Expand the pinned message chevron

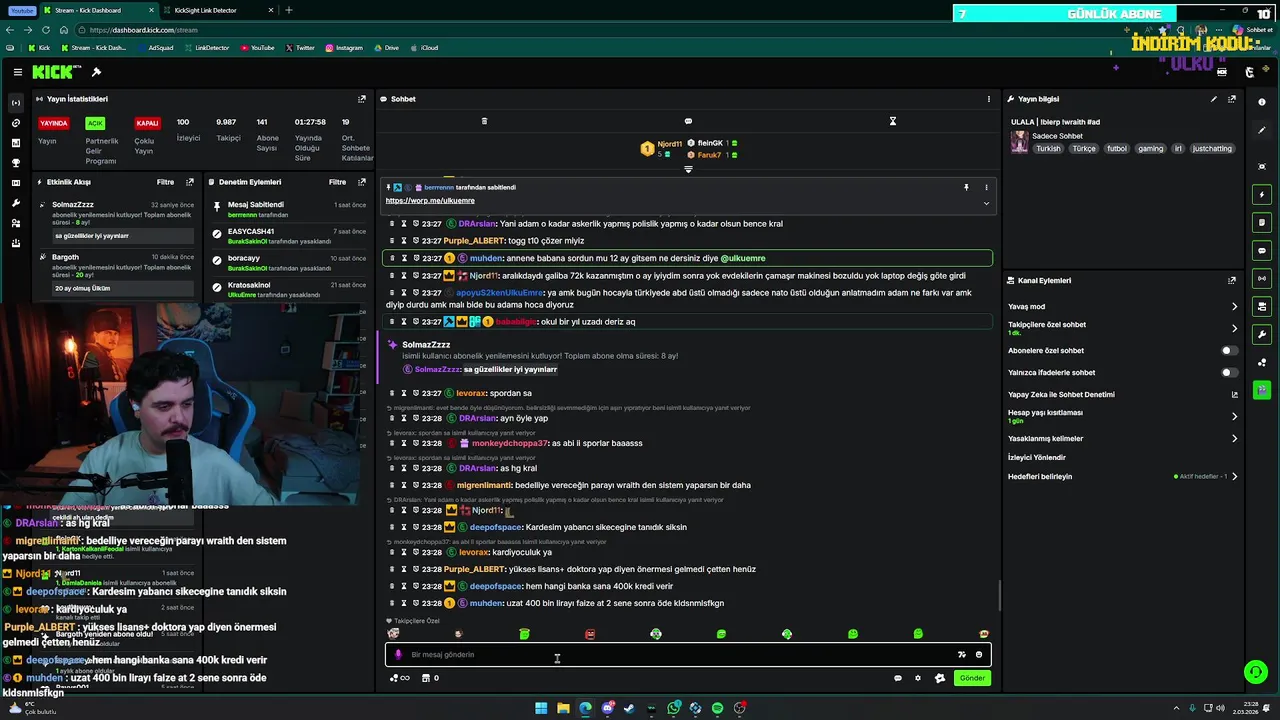coord(986,203)
